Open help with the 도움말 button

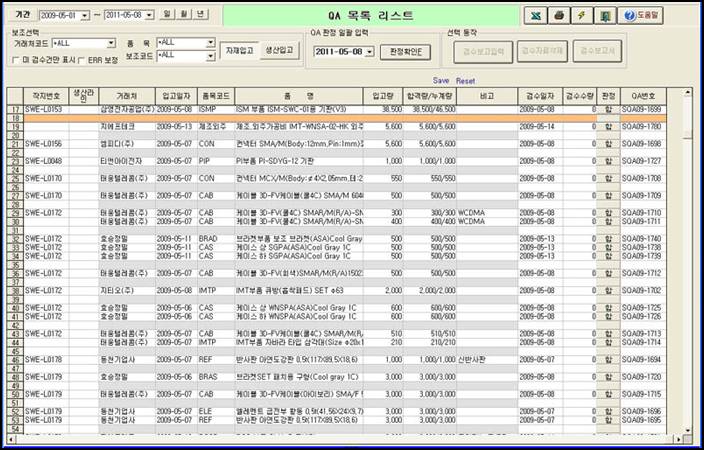click(640, 16)
